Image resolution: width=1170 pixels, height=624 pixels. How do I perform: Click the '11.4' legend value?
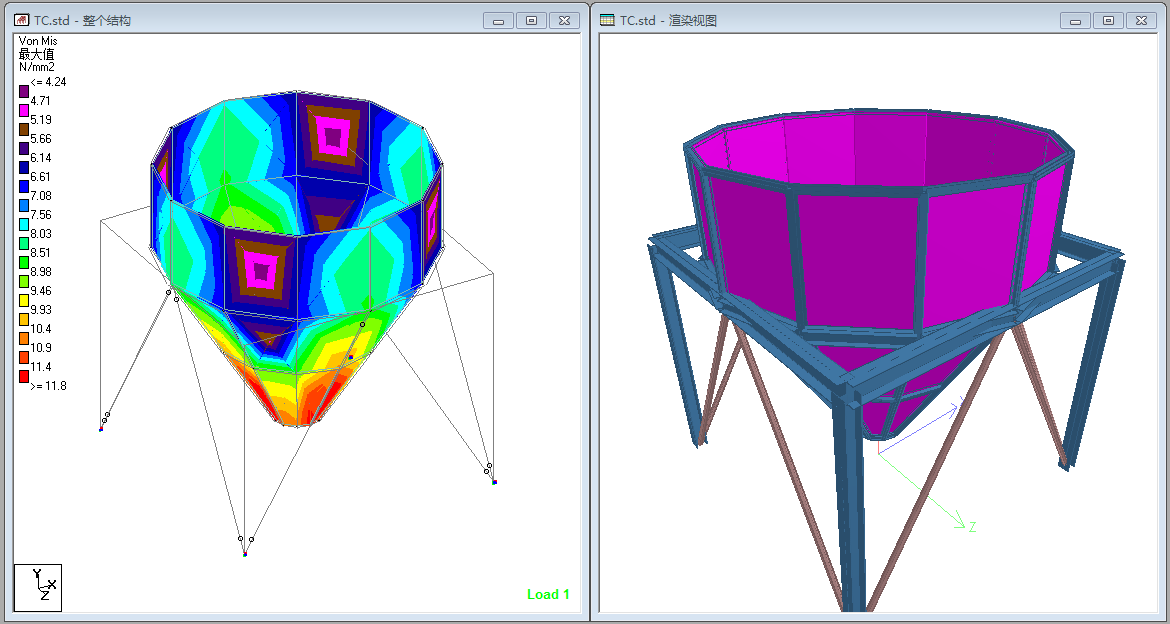tap(40, 366)
